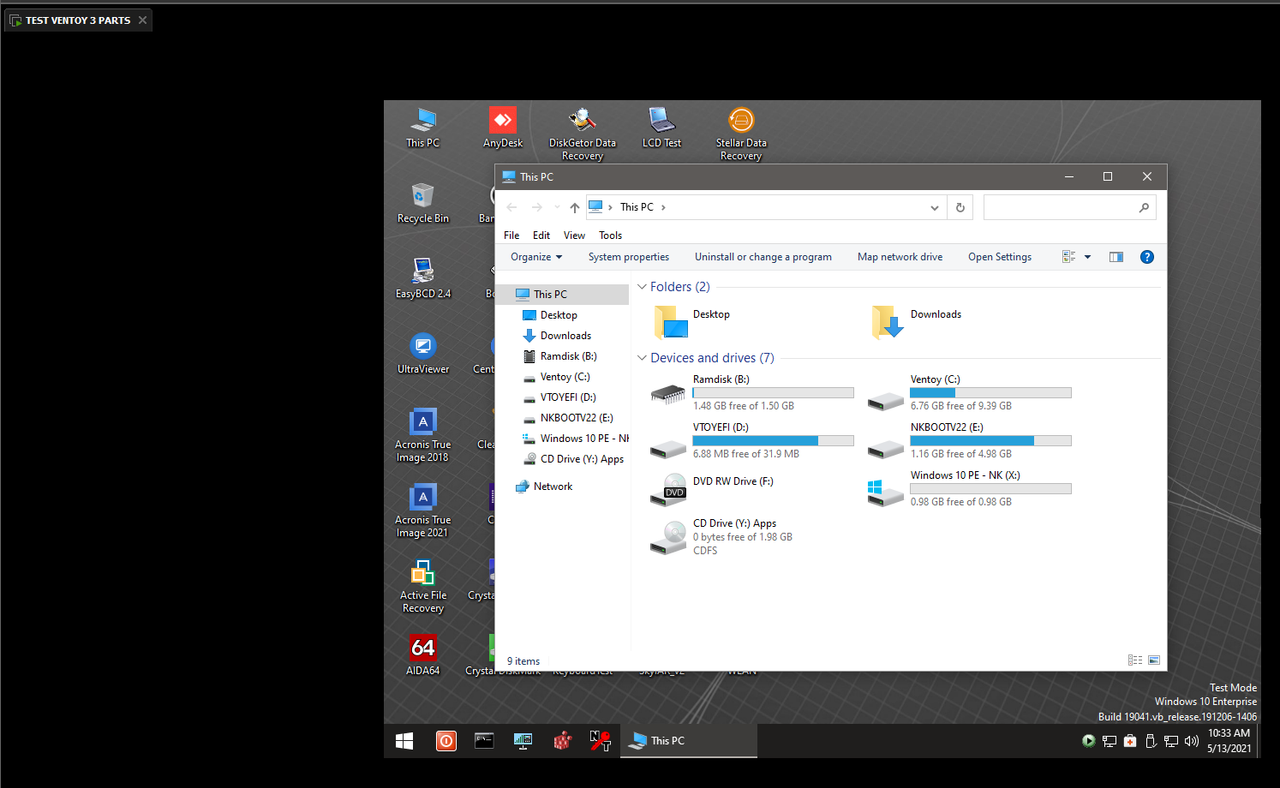Open the View menu
Screen dimensions: 1280x788
click(574, 235)
